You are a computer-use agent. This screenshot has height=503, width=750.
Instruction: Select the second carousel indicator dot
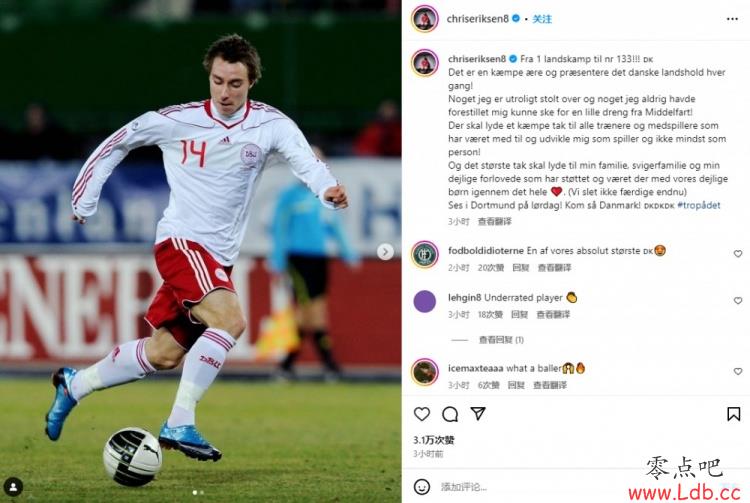tap(202, 492)
